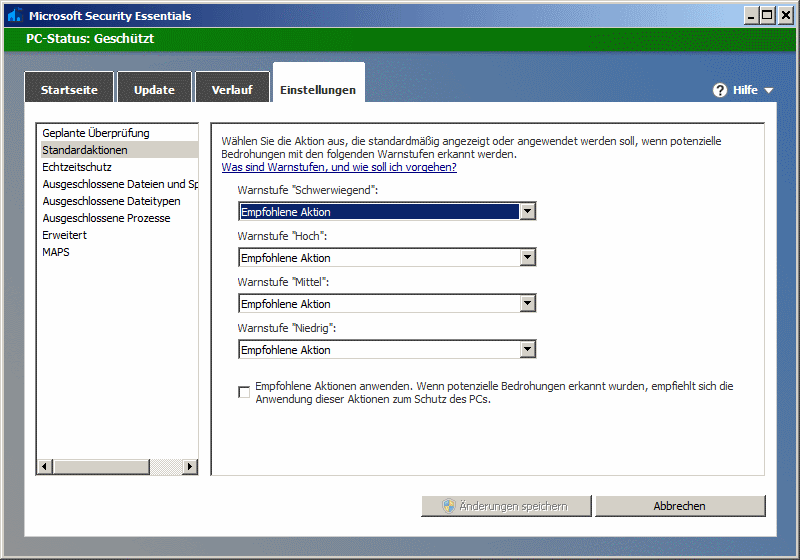This screenshot has width=800, height=560.
Task: Select Standardaktionen in settings list
Action: tap(118, 150)
